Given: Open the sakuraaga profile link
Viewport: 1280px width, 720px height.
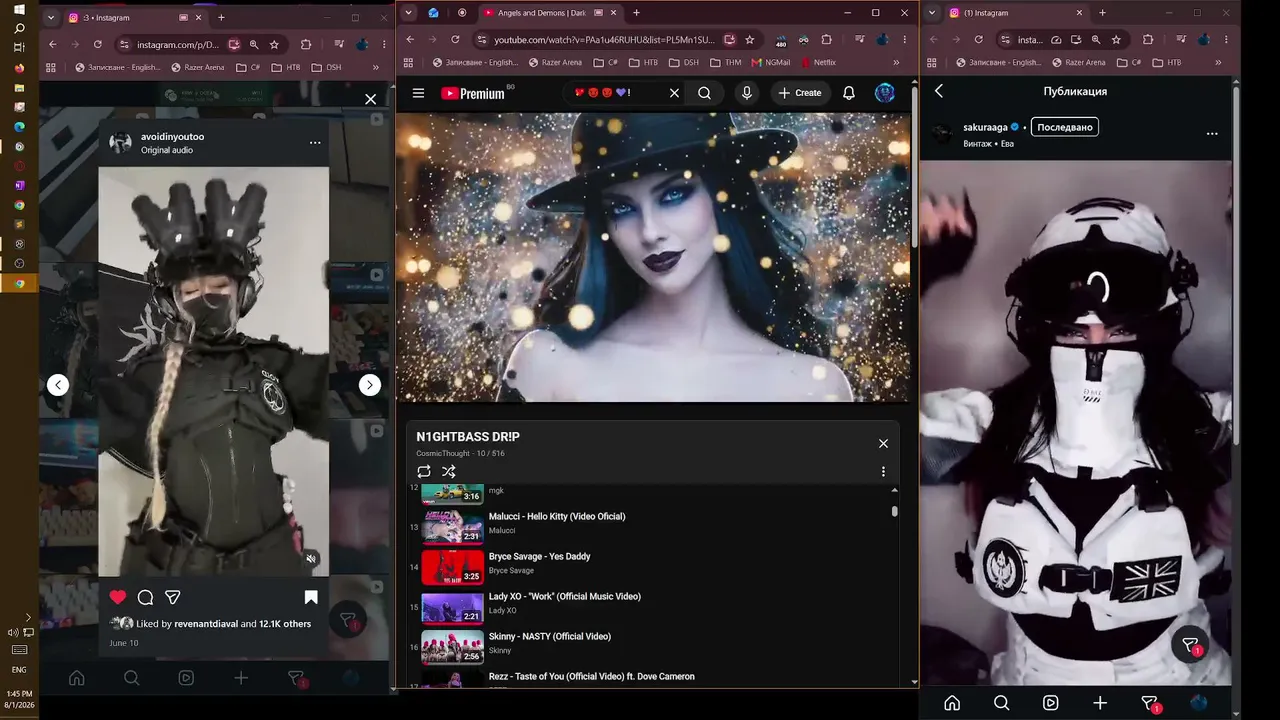Looking at the screenshot, I should pyautogui.click(x=985, y=128).
